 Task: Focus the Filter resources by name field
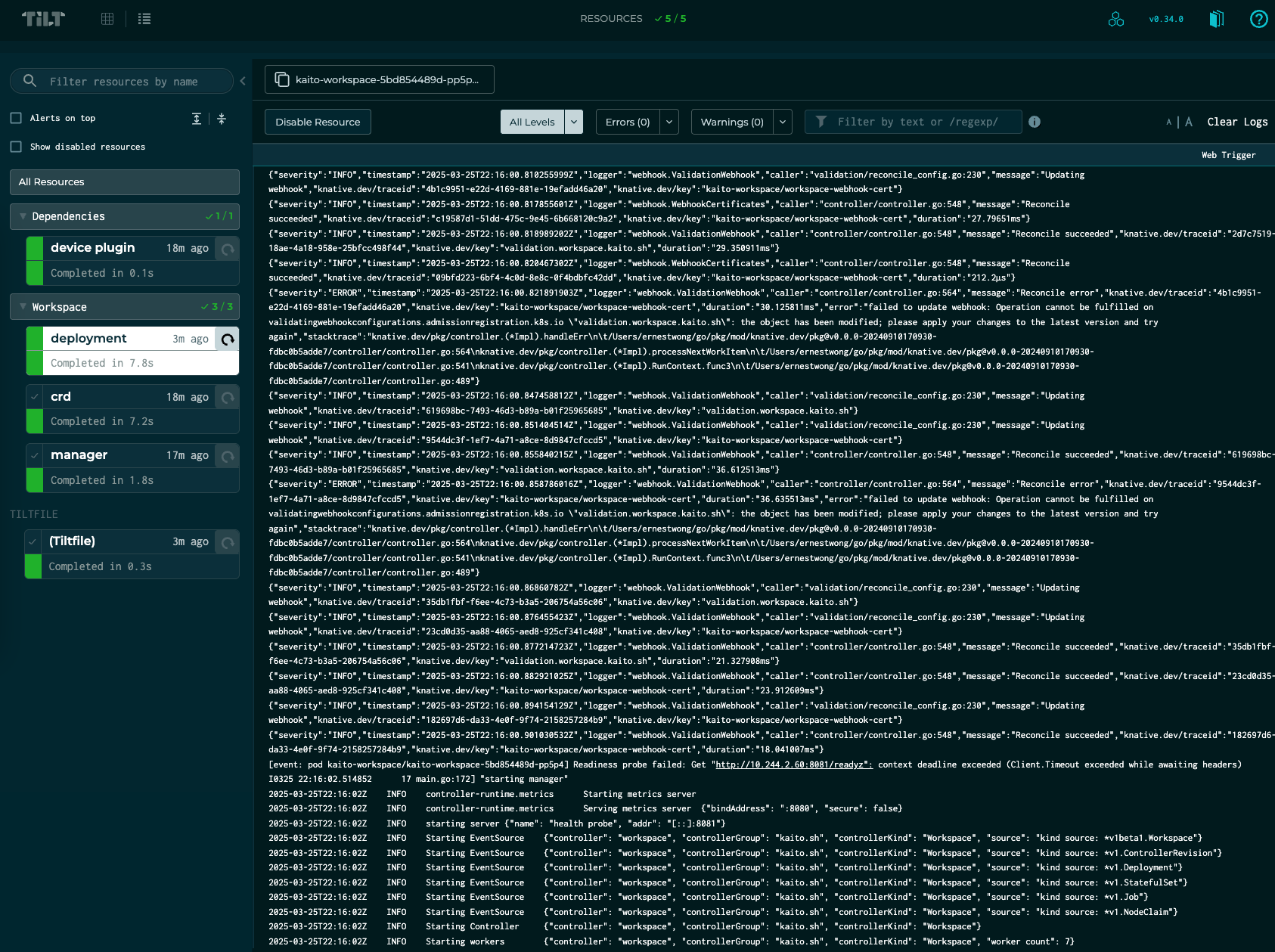click(123, 81)
